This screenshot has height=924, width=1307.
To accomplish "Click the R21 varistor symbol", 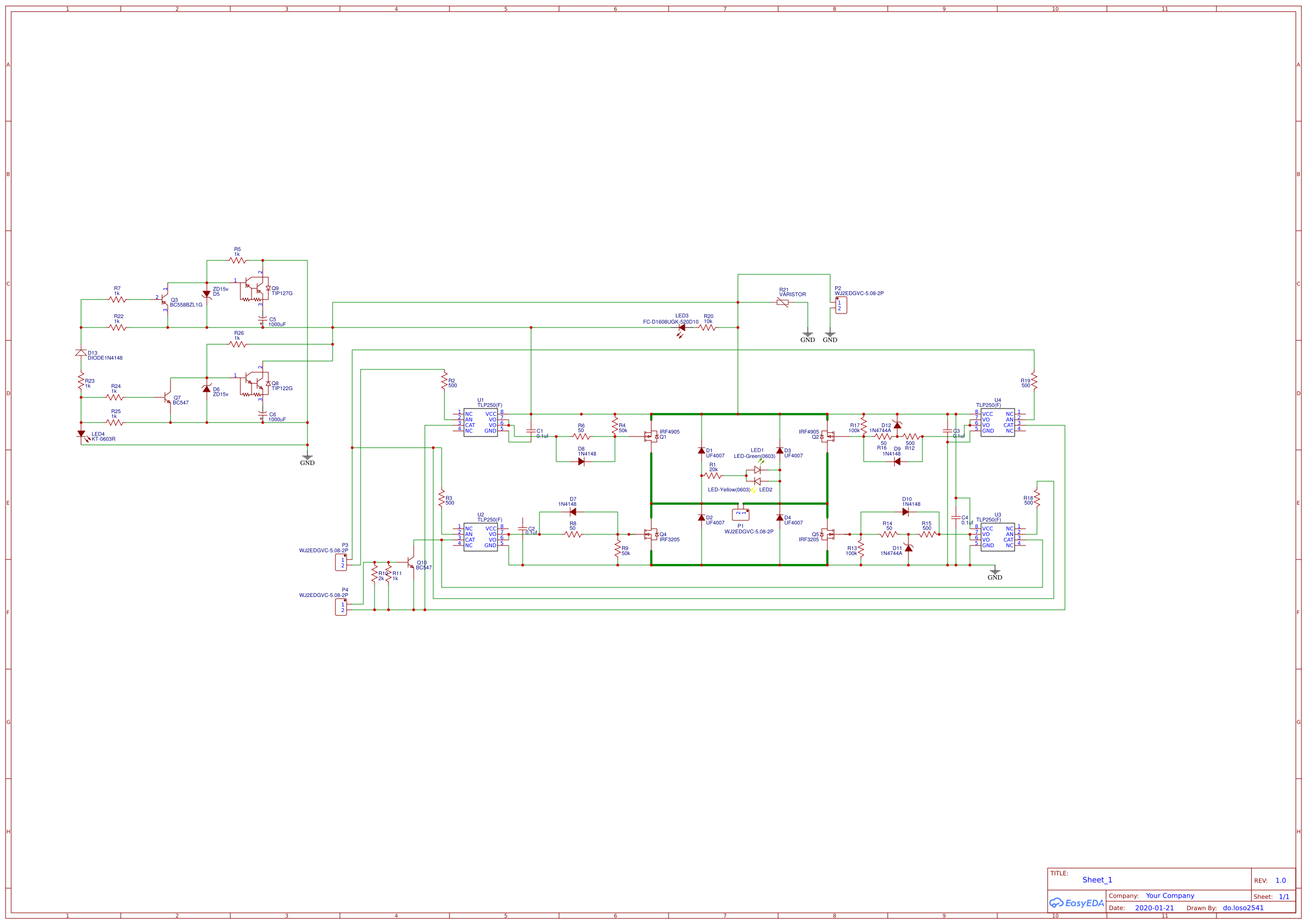I will click(782, 302).
